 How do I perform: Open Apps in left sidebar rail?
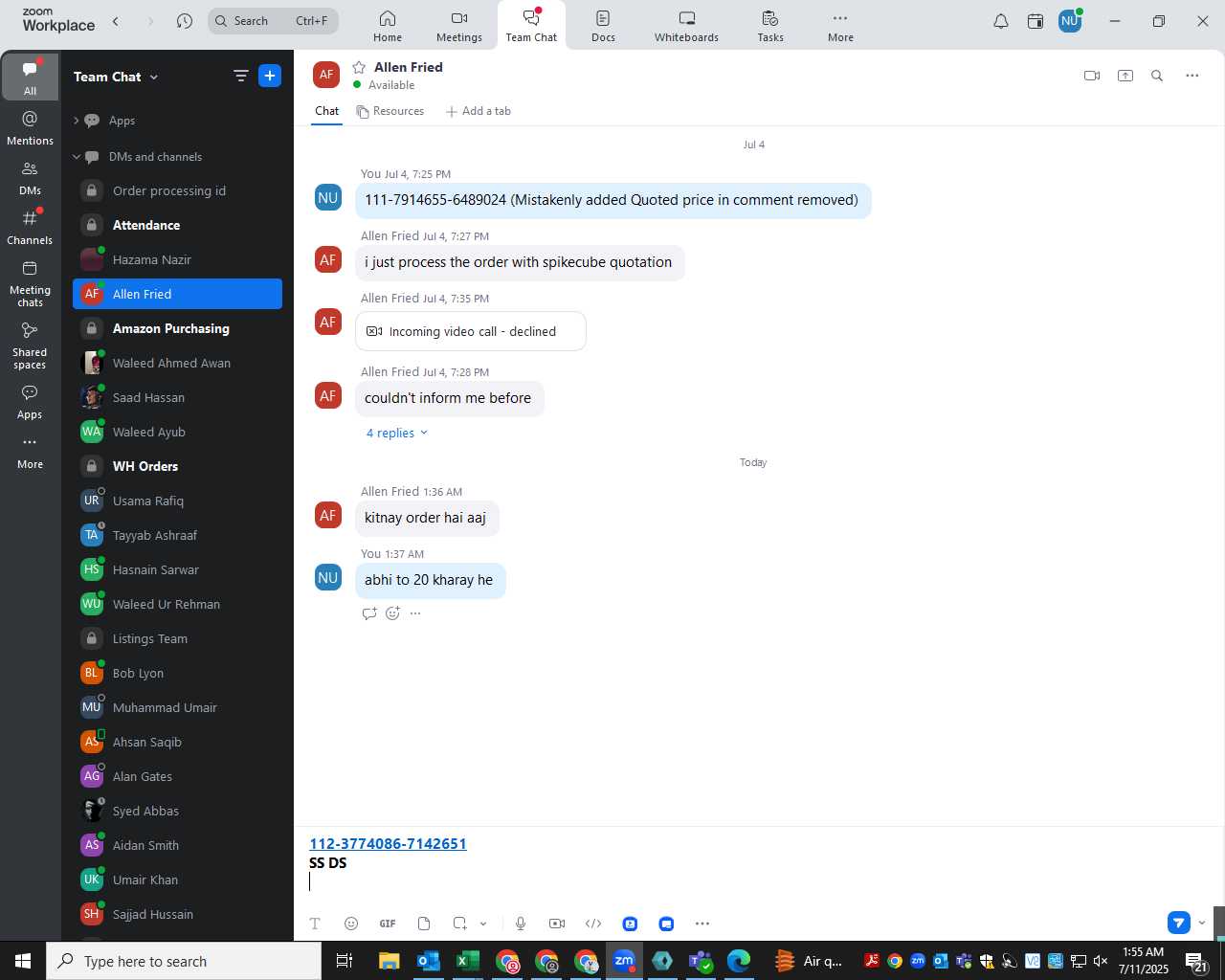[31, 402]
